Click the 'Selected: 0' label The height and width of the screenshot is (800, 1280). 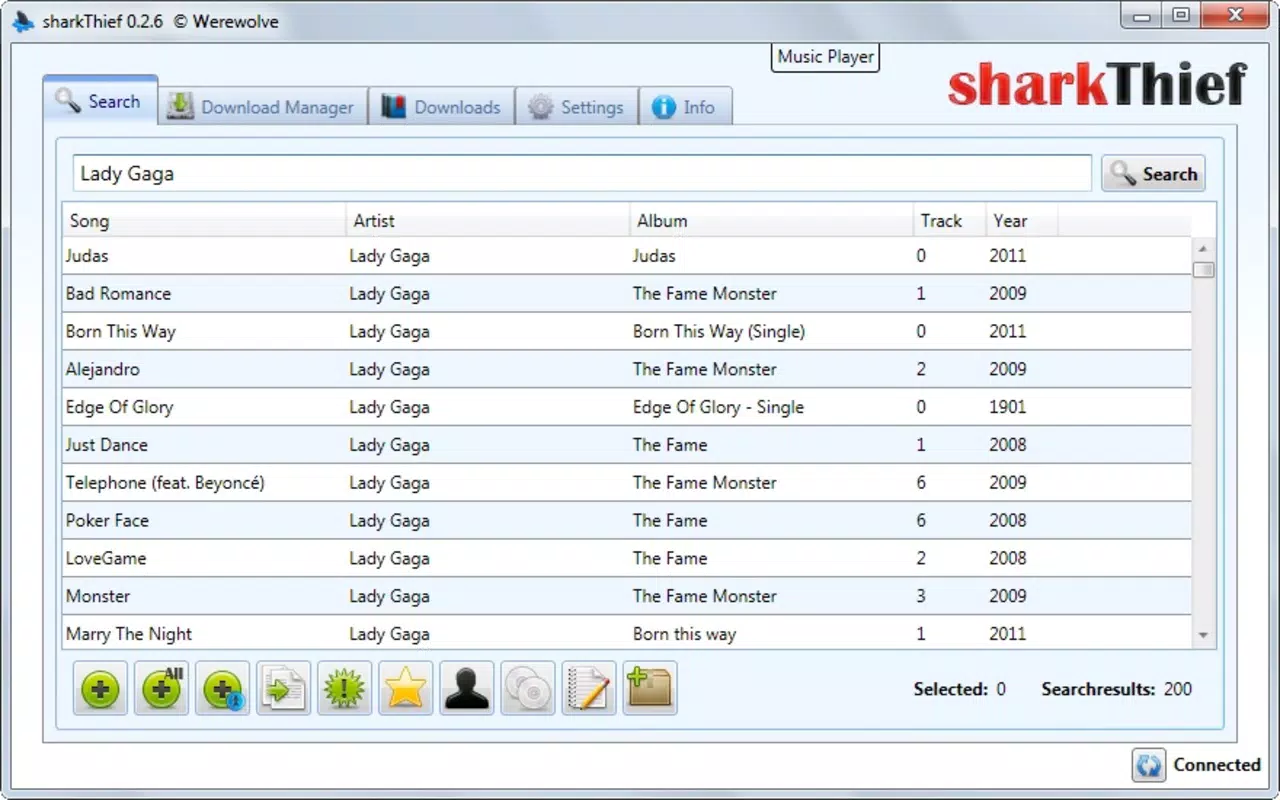coord(959,689)
